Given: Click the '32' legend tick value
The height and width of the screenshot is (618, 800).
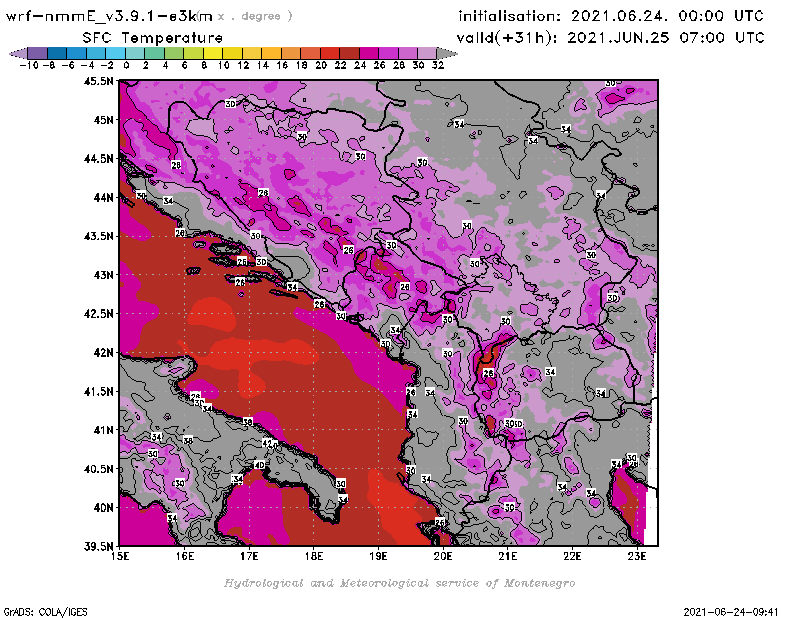Looking at the screenshot, I should (x=438, y=65).
